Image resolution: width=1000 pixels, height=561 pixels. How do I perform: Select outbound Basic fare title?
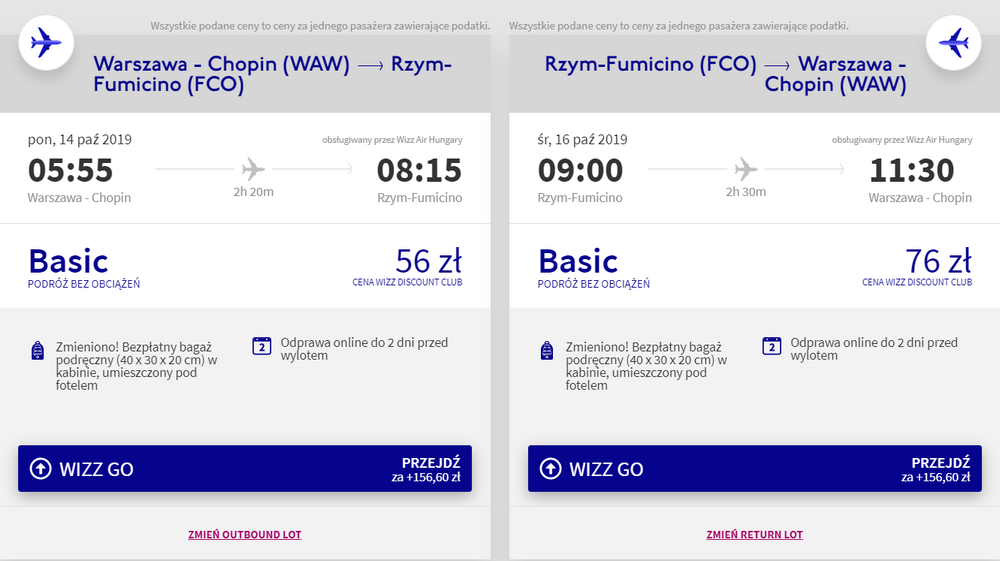[x=68, y=261]
